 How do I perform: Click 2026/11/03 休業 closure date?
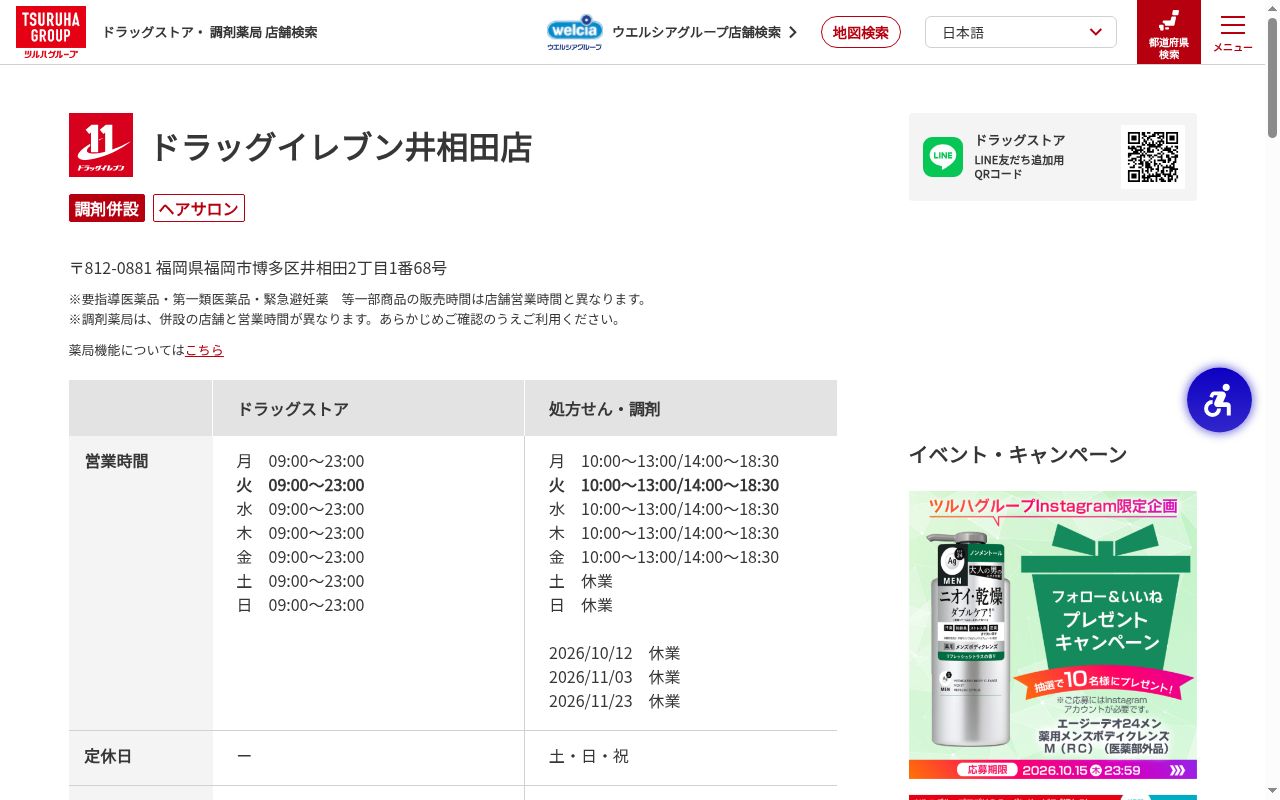coord(614,677)
